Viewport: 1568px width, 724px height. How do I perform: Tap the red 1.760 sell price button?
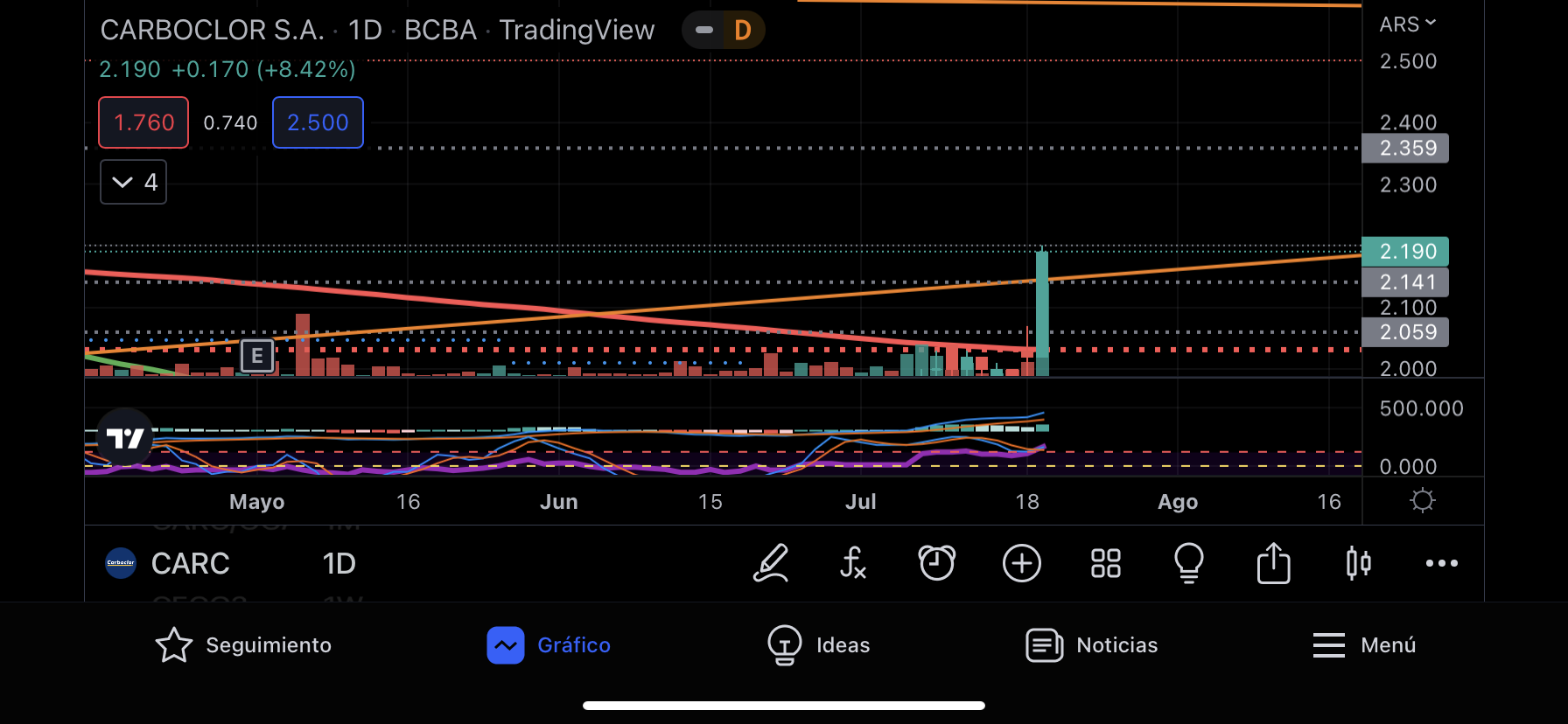pyautogui.click(x=143, y=122)
